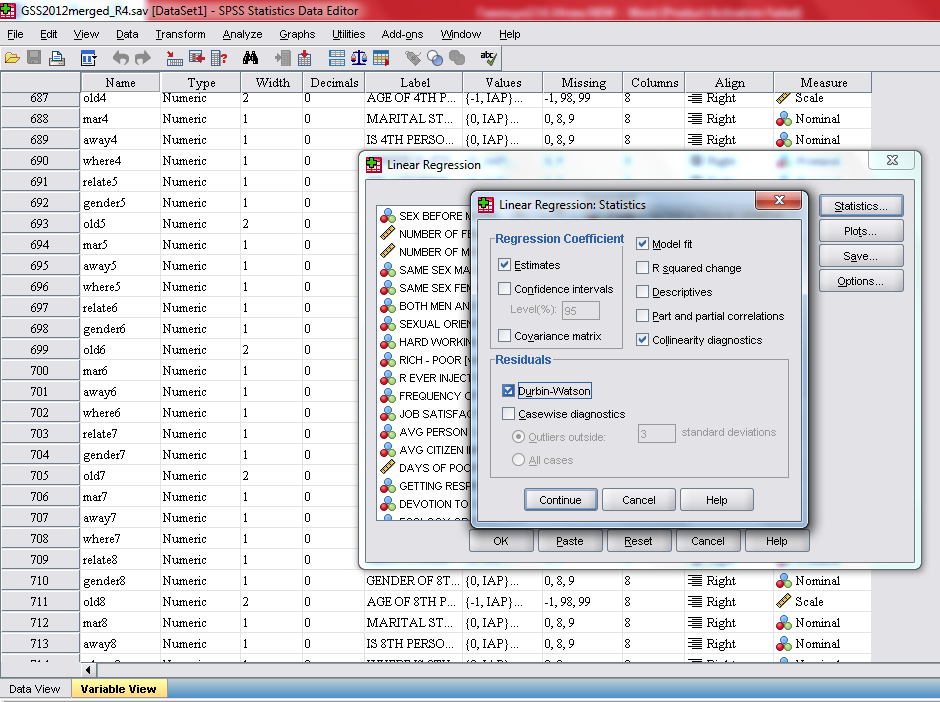Switch to the Data View tab

tap(35, 689)
